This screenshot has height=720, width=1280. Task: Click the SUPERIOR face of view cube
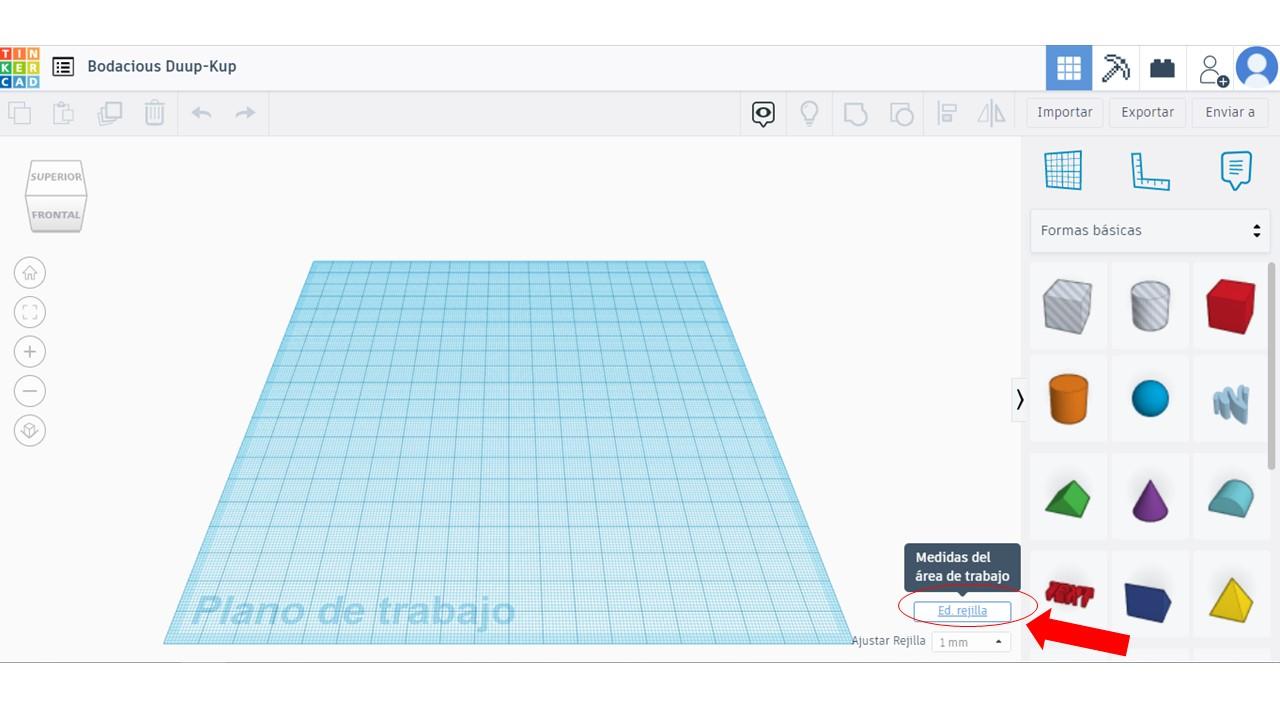[x=56, y=177]
